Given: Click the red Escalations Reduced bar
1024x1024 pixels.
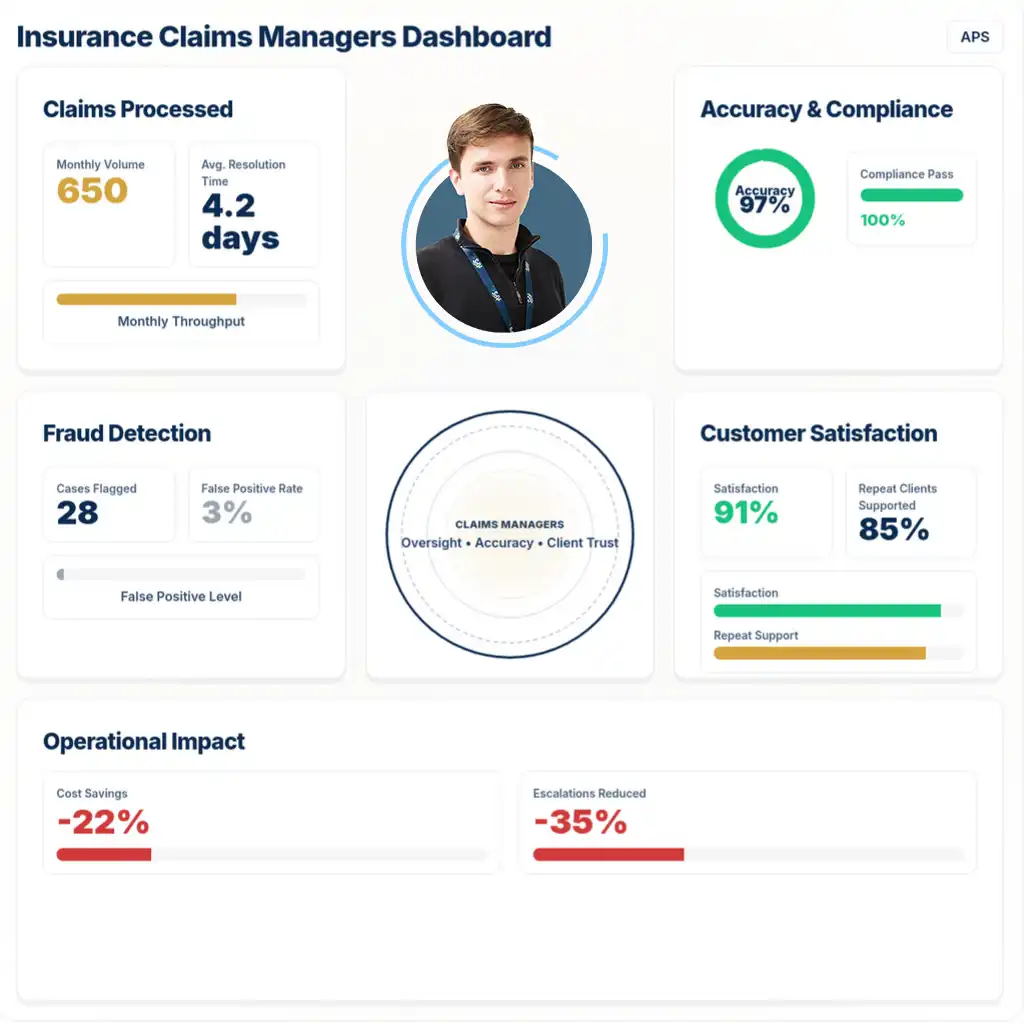Looking at the screenshot, I should click(x=608, y=855).
